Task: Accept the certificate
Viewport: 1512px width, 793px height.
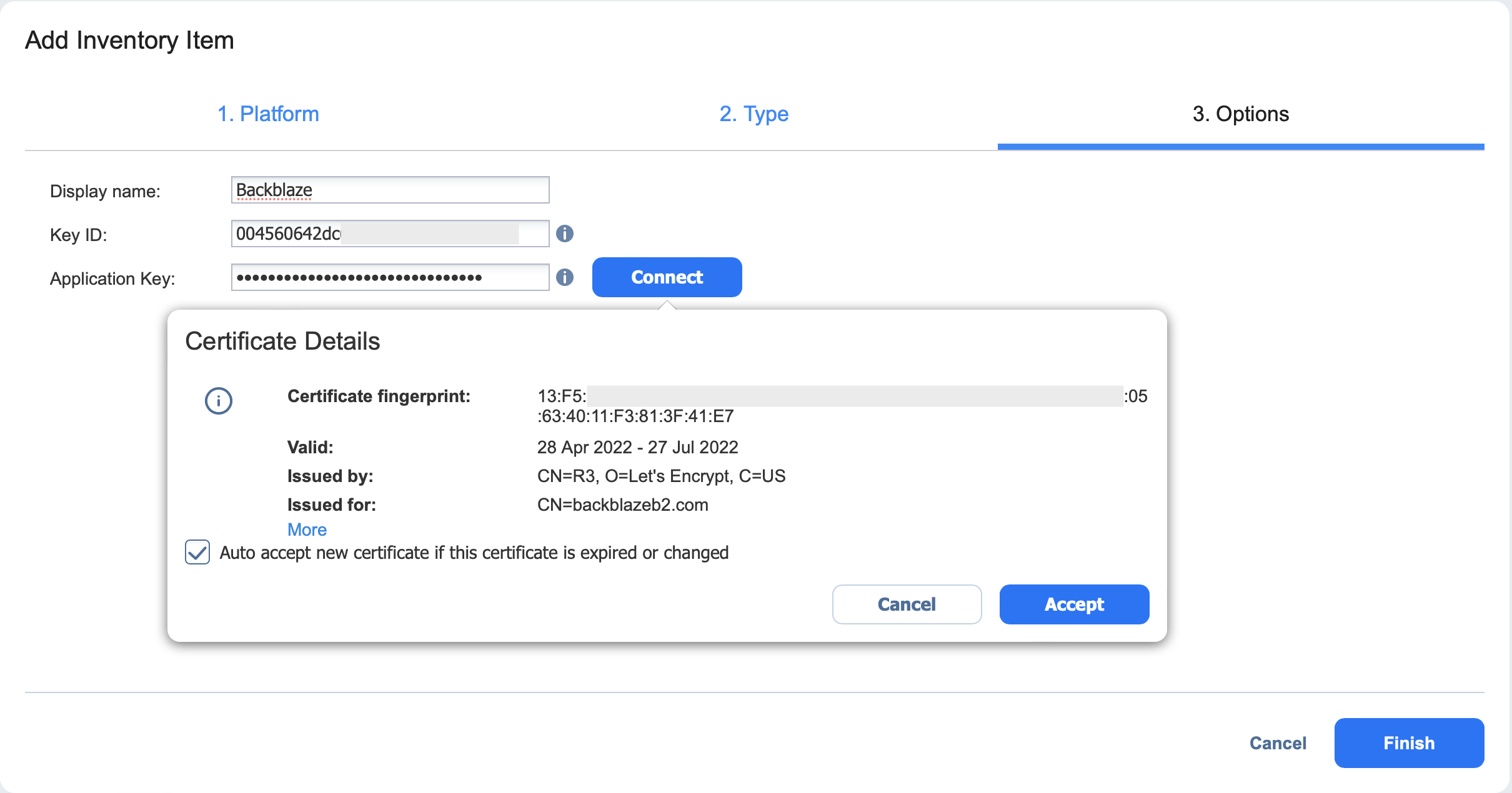Action: click(1074, 604)
